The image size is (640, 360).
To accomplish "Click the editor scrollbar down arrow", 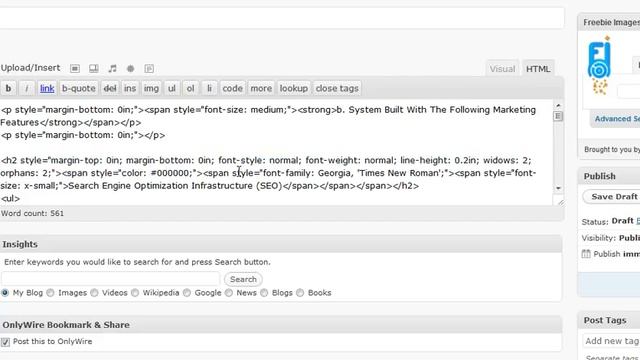I will point(558,188).
